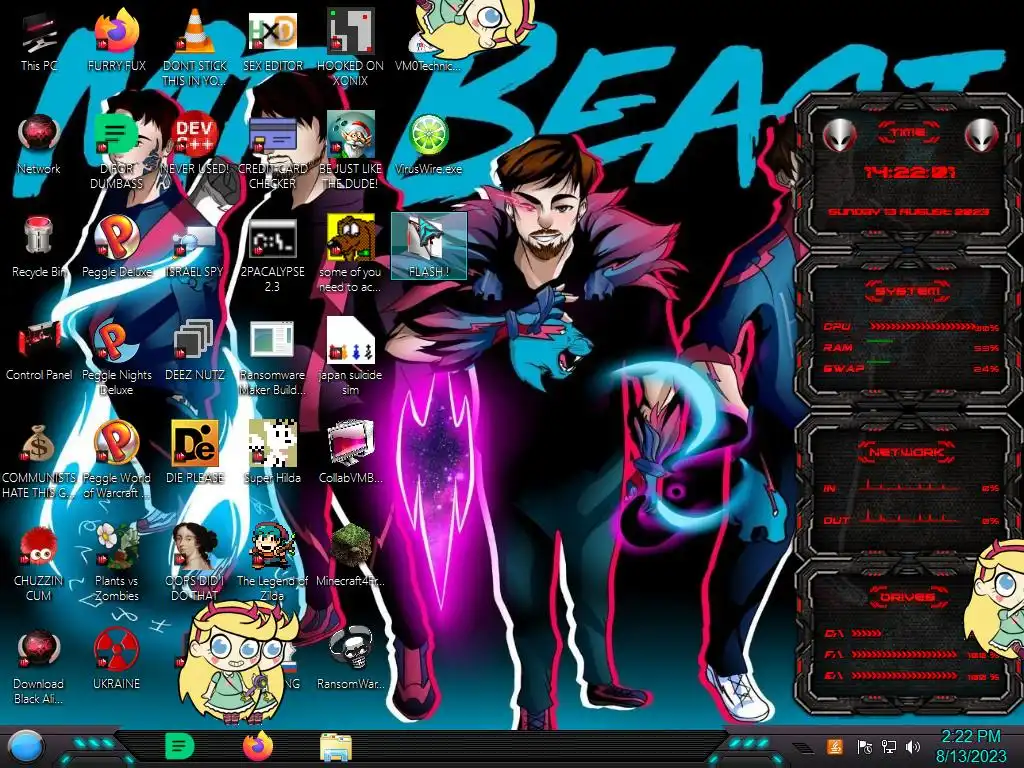
Task: Open the Start orb on the taskbar
Action: pyautogui.click(x=26, y=747)
